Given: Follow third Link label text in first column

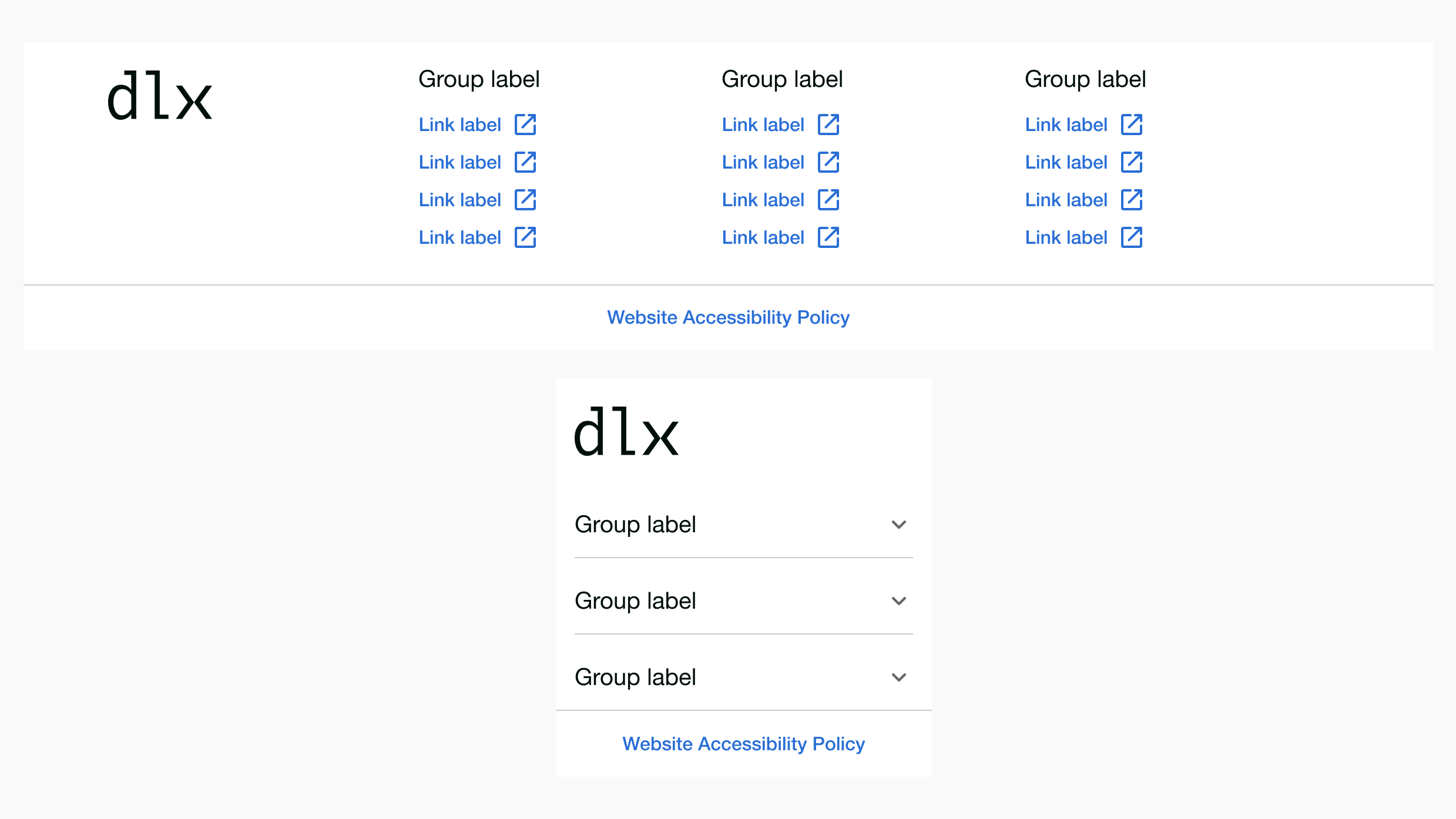Looking at the screenshot, I should pyautogui.click(x=460, y=200).
